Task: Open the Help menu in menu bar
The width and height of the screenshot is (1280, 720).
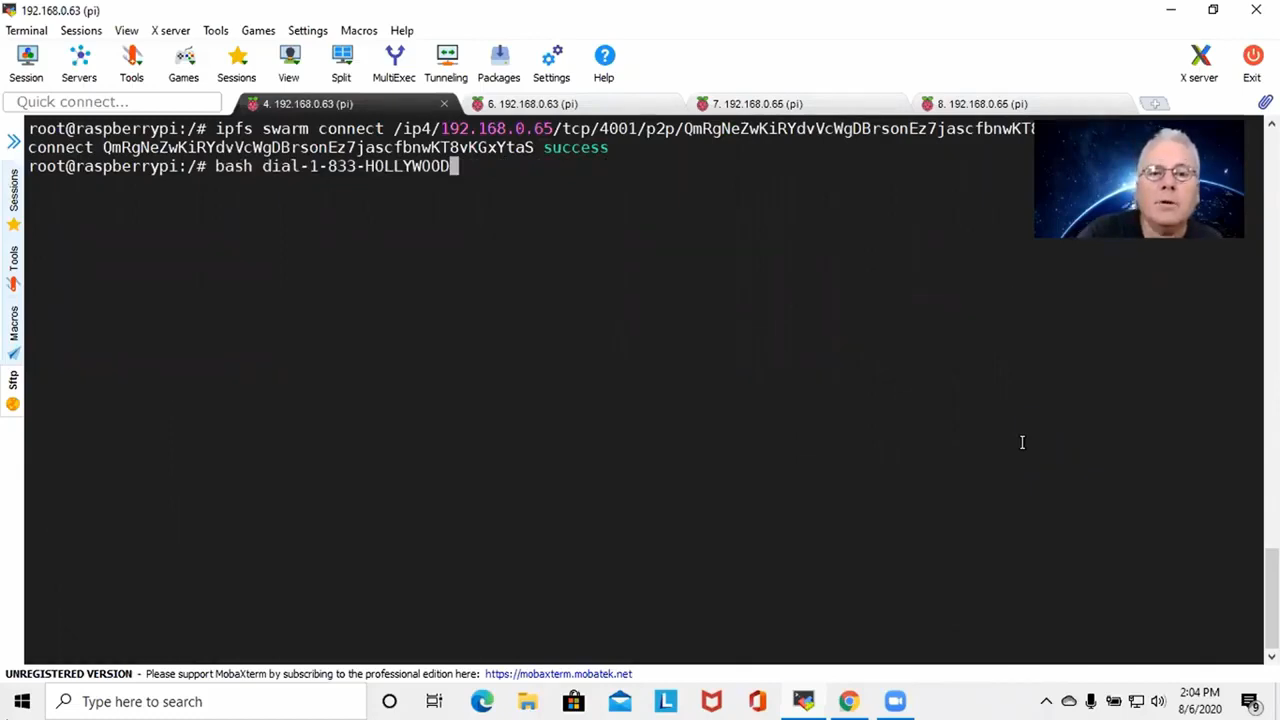Action: coord(402,30)
